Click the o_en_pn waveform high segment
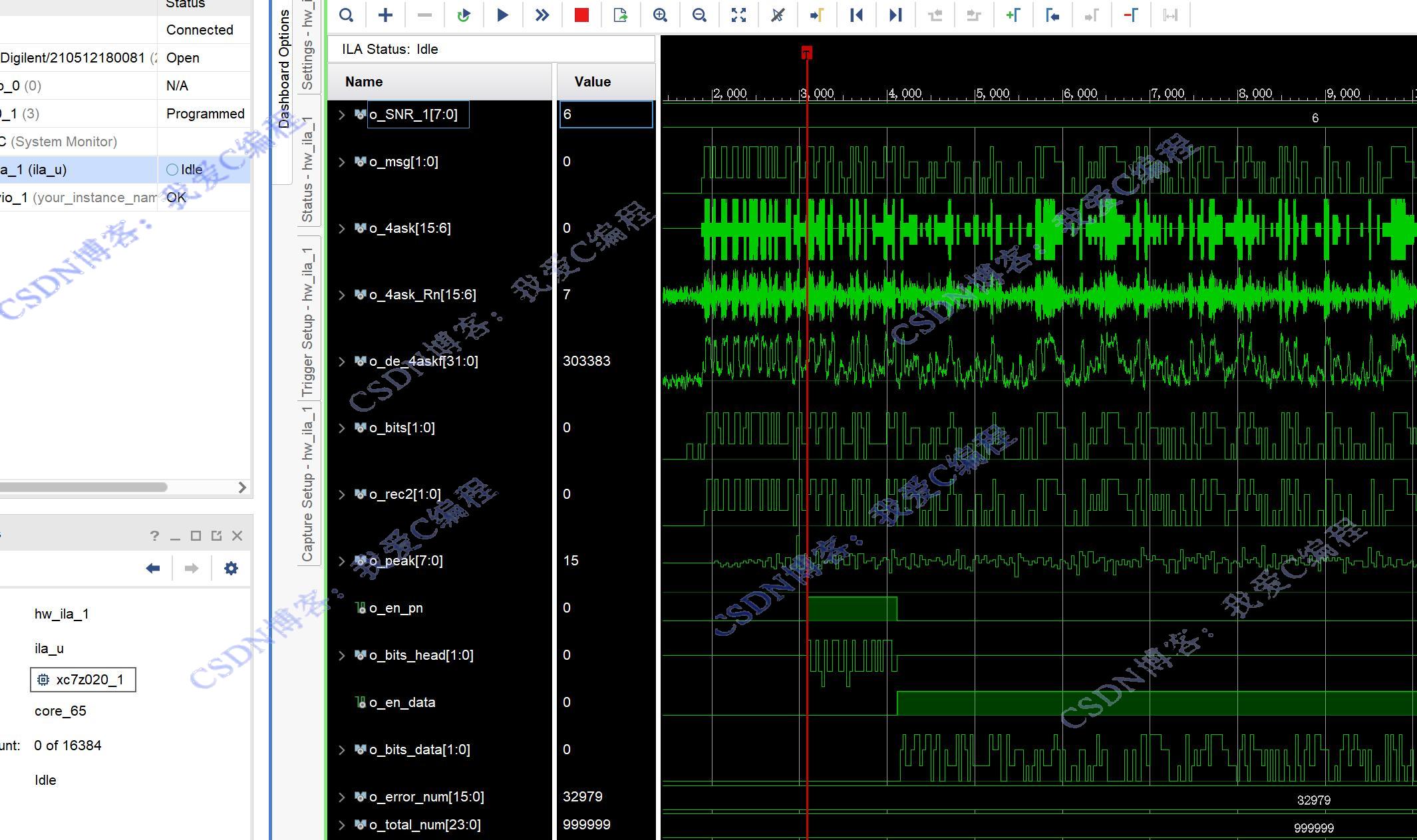Viewport: 1417px width, 840px height. 852,609
